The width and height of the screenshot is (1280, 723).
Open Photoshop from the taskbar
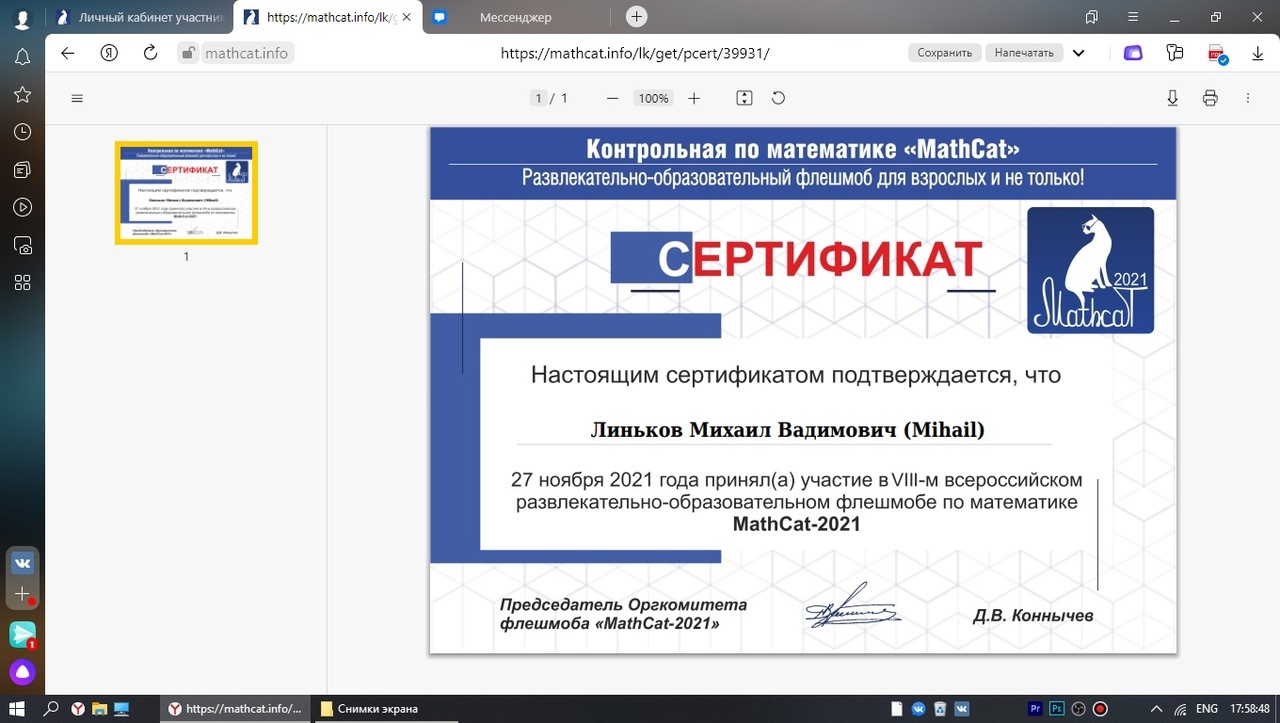pos(1057,709)
